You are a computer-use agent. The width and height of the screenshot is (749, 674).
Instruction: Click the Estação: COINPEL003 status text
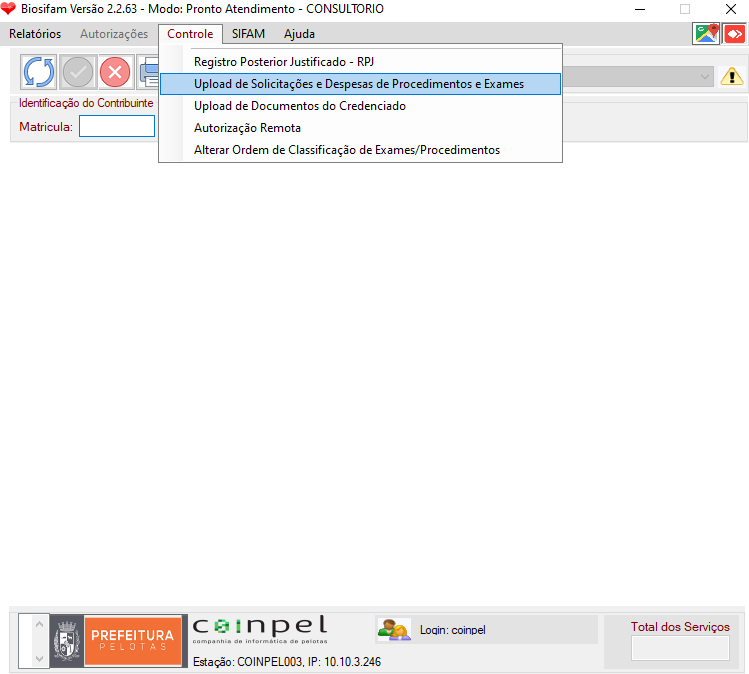[287, 662]
